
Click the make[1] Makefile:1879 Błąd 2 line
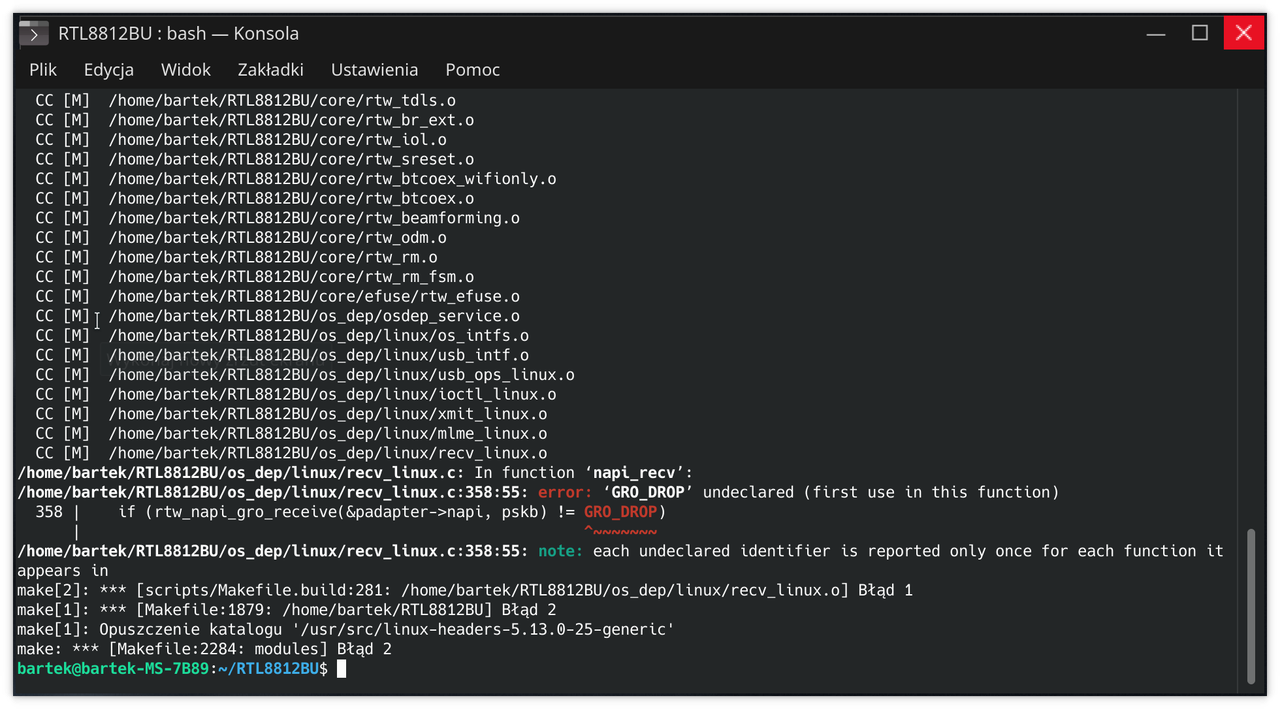click(x=287, y=610)
